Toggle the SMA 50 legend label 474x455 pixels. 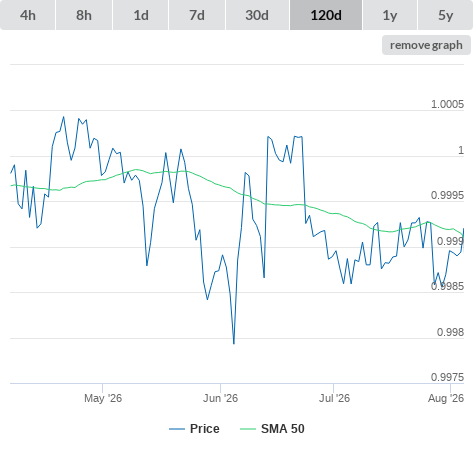pos(283,429)
